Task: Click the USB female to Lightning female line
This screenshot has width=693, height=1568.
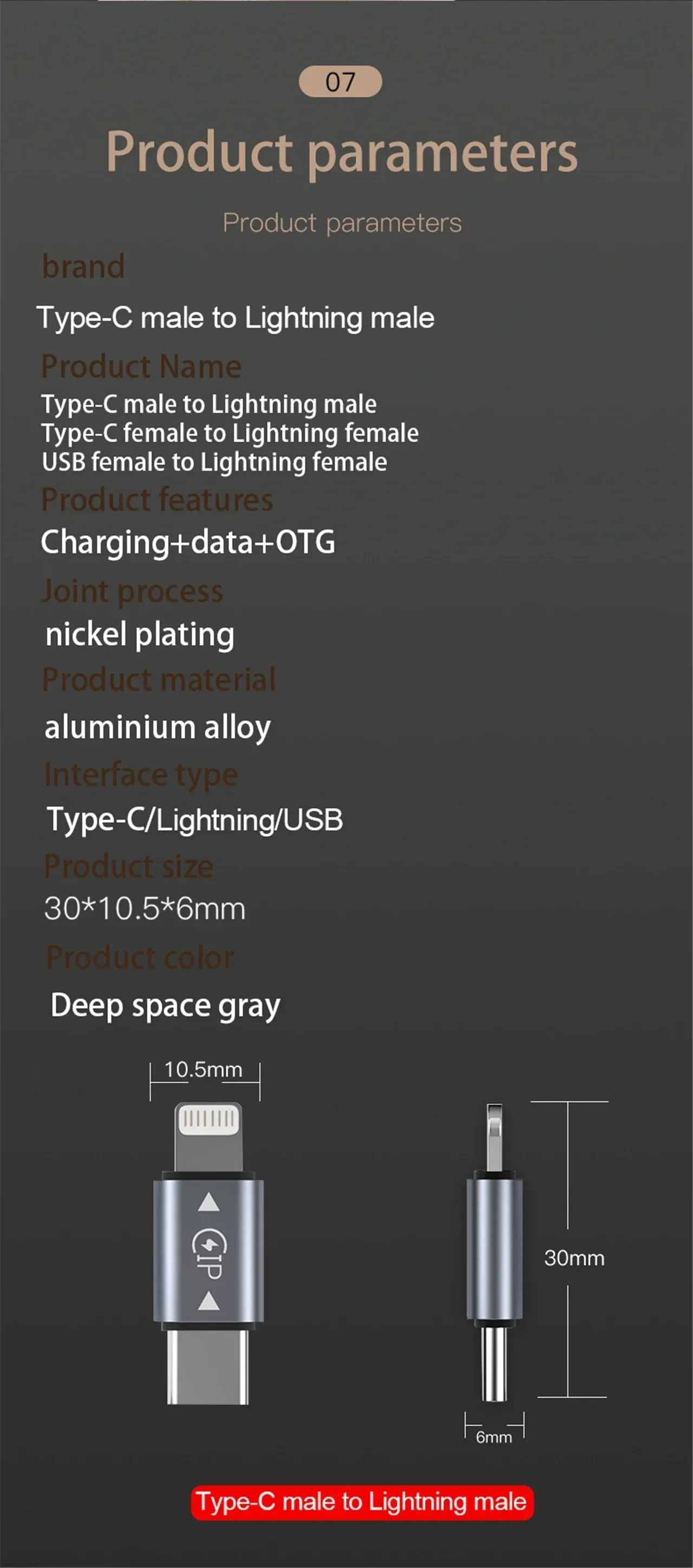Action: [214, 462]
